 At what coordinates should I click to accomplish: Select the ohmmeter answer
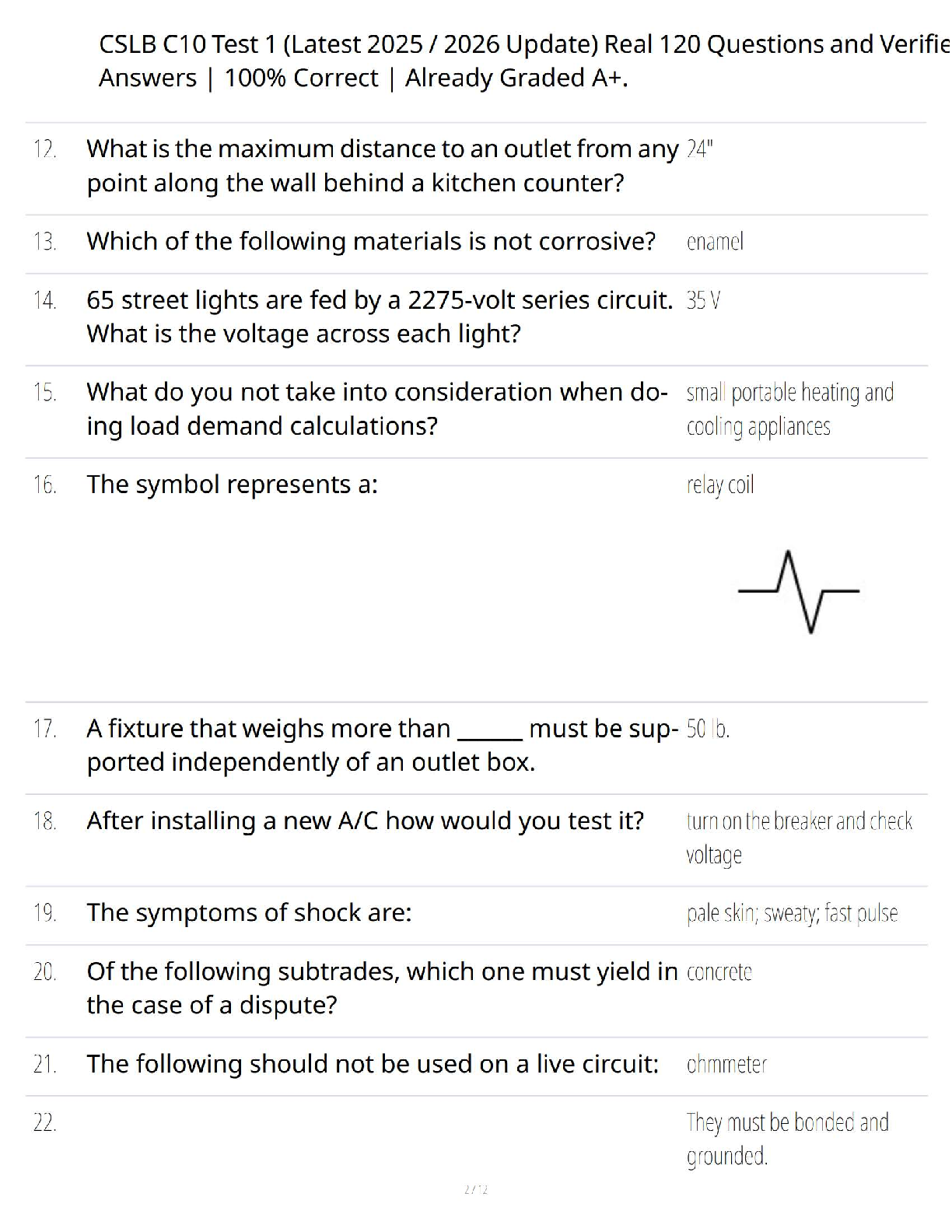726,1064
